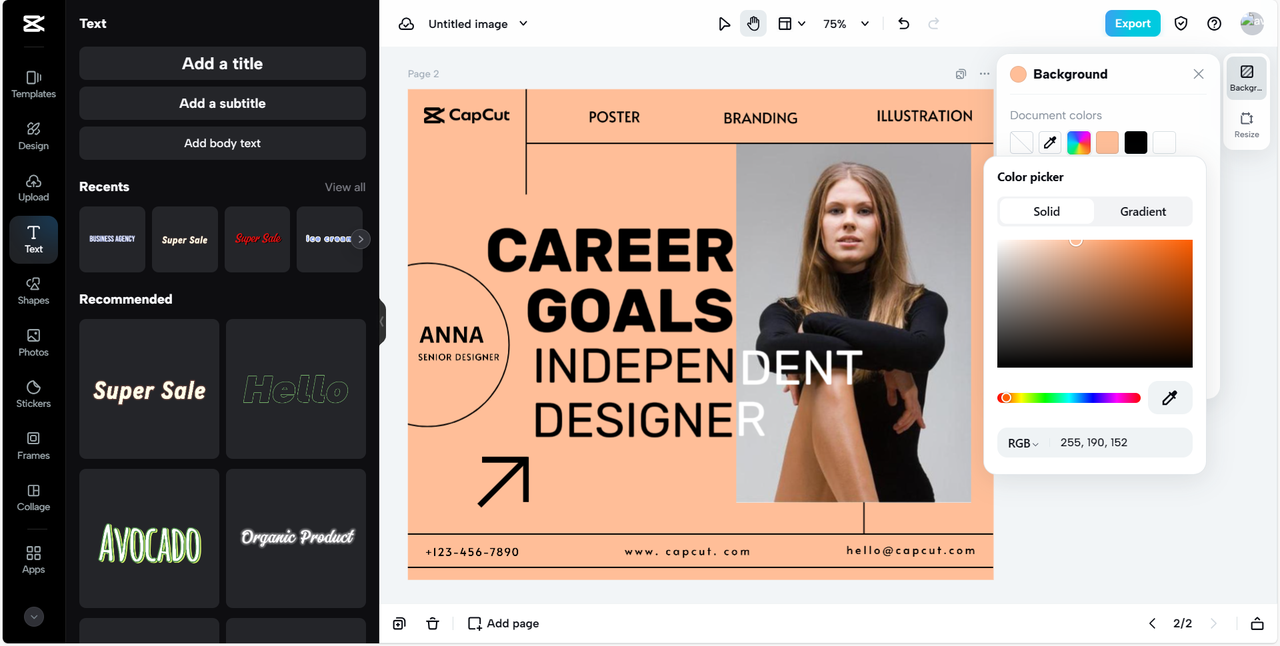Select the white Super Sale recent style
Viewport: 1280px width, 646px height.
point(185,239)
